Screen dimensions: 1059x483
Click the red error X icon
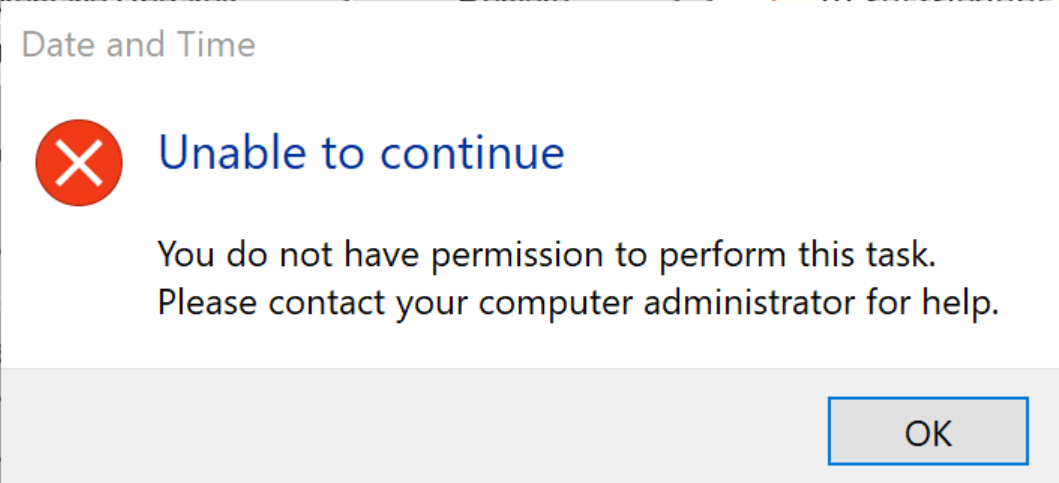pyautogui.click(x=79, y=162)
